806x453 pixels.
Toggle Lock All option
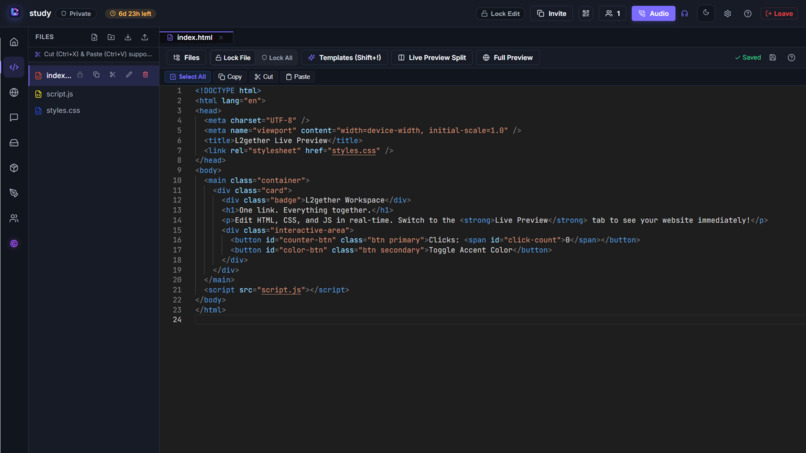coord(277,58)
